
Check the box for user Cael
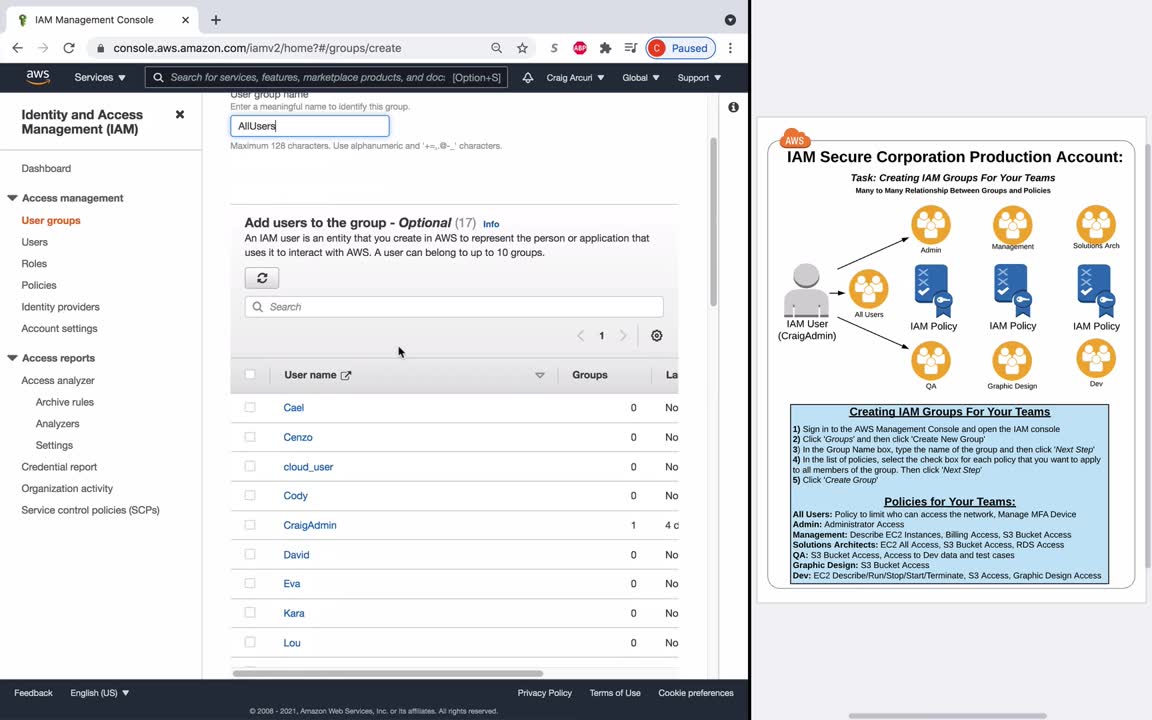click(x=250, y=407)
